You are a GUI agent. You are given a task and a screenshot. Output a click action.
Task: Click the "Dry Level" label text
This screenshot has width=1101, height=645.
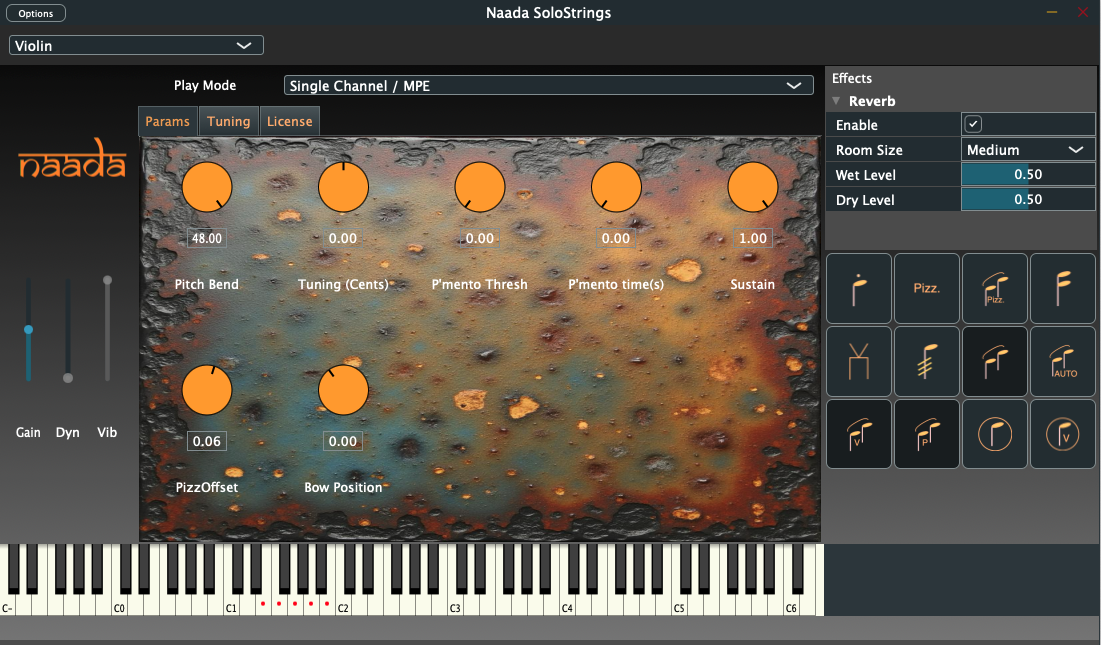pyautogui.click(x=865, y=199)
